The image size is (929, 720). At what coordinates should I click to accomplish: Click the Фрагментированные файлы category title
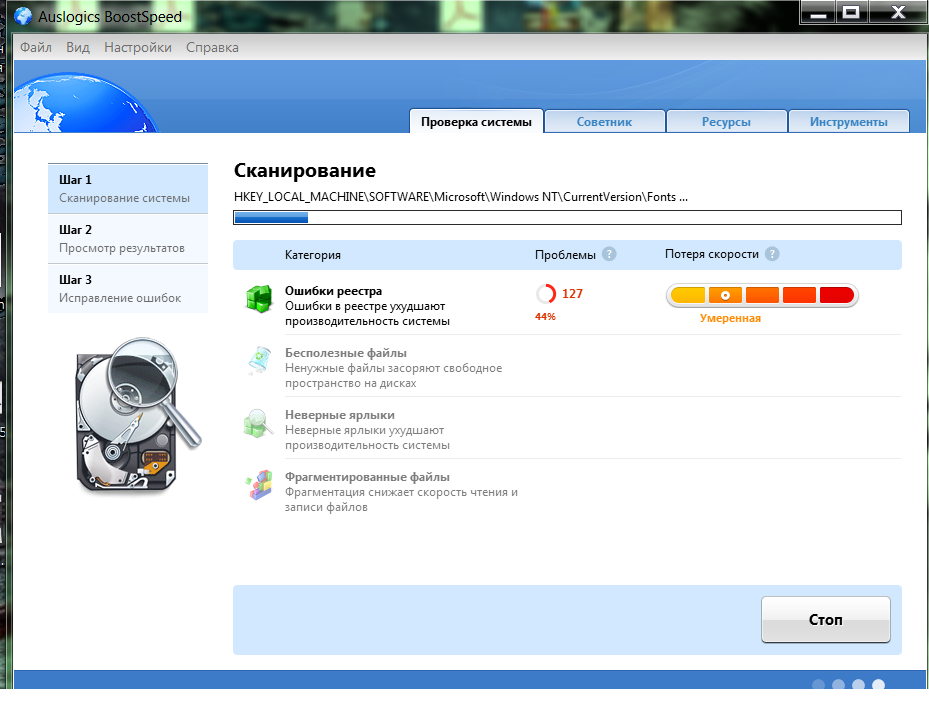367,476
